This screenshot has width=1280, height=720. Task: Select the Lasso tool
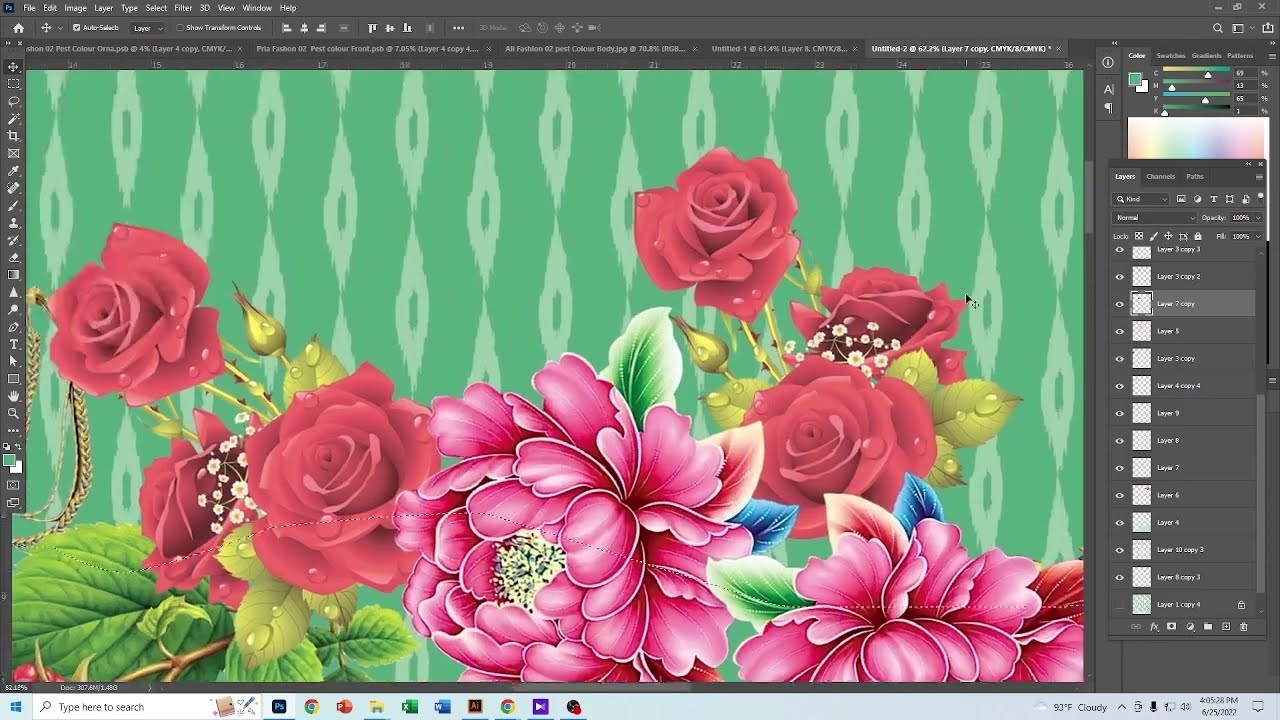[x=13, y=101]
